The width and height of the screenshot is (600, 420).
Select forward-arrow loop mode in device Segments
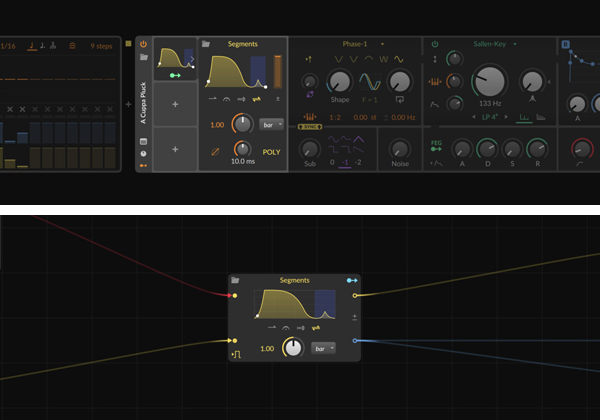pyautogui.click(x=241, y=99)
